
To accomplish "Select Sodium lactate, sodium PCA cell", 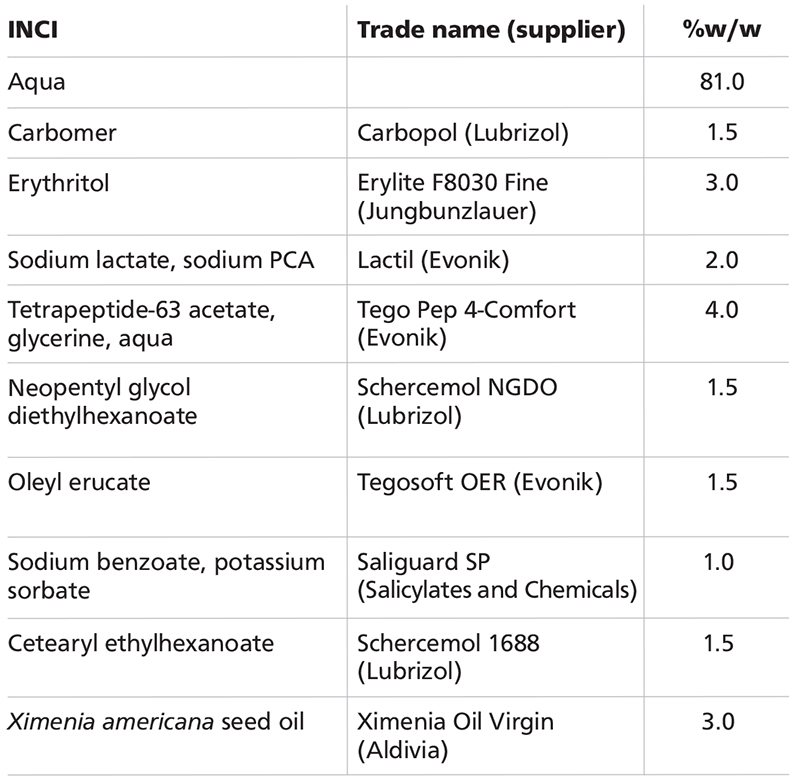I will point(161,260).
